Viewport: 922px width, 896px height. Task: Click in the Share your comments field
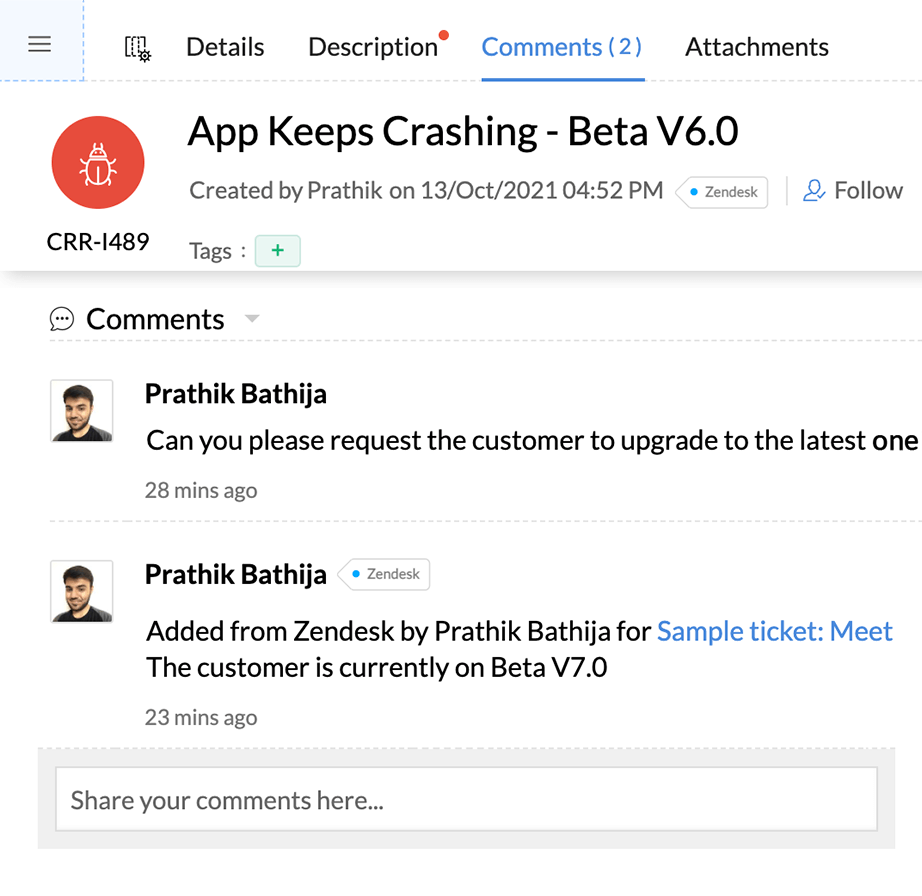(x=466, y=800)
